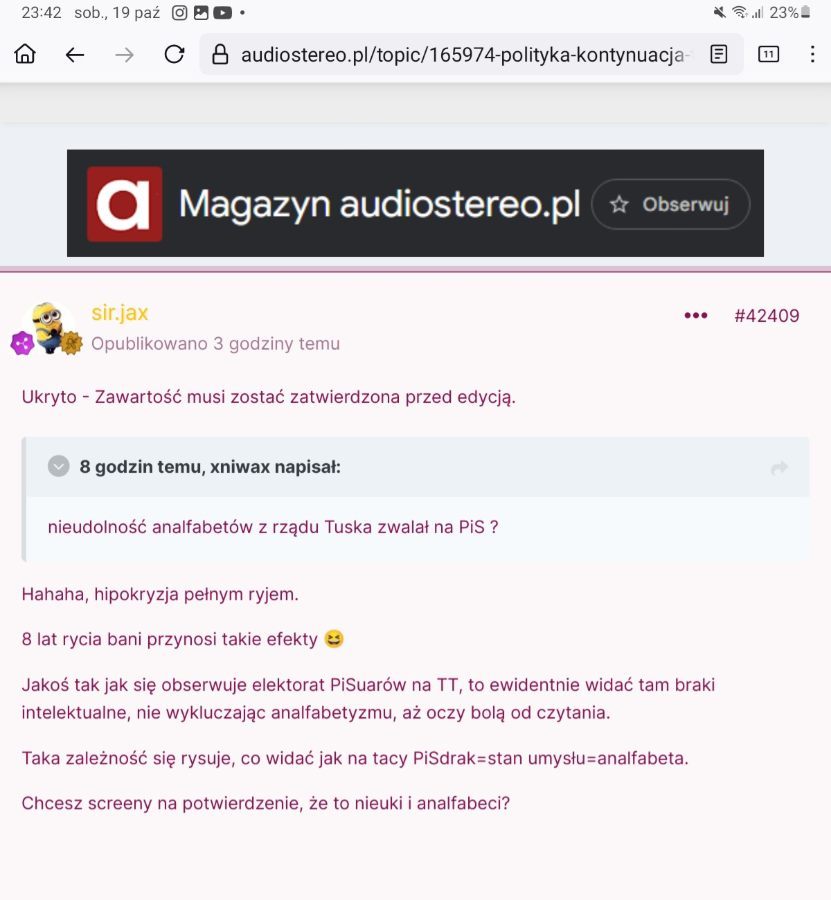Click the minion avatar of sir.jax
Image resolution: width=831 pixels, height=900 pixels.
tap(49, 325)
